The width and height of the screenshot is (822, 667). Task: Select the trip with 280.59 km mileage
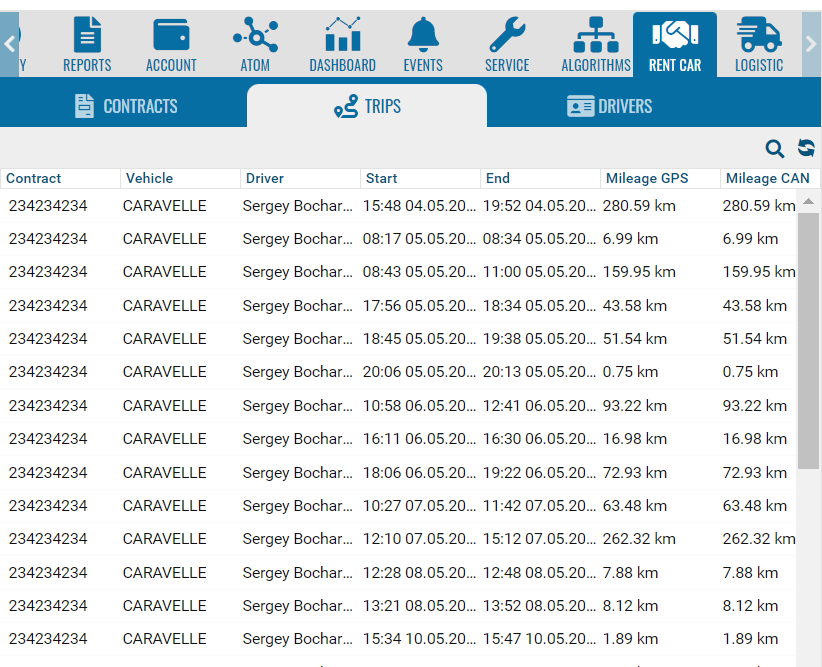pos(400,206)
